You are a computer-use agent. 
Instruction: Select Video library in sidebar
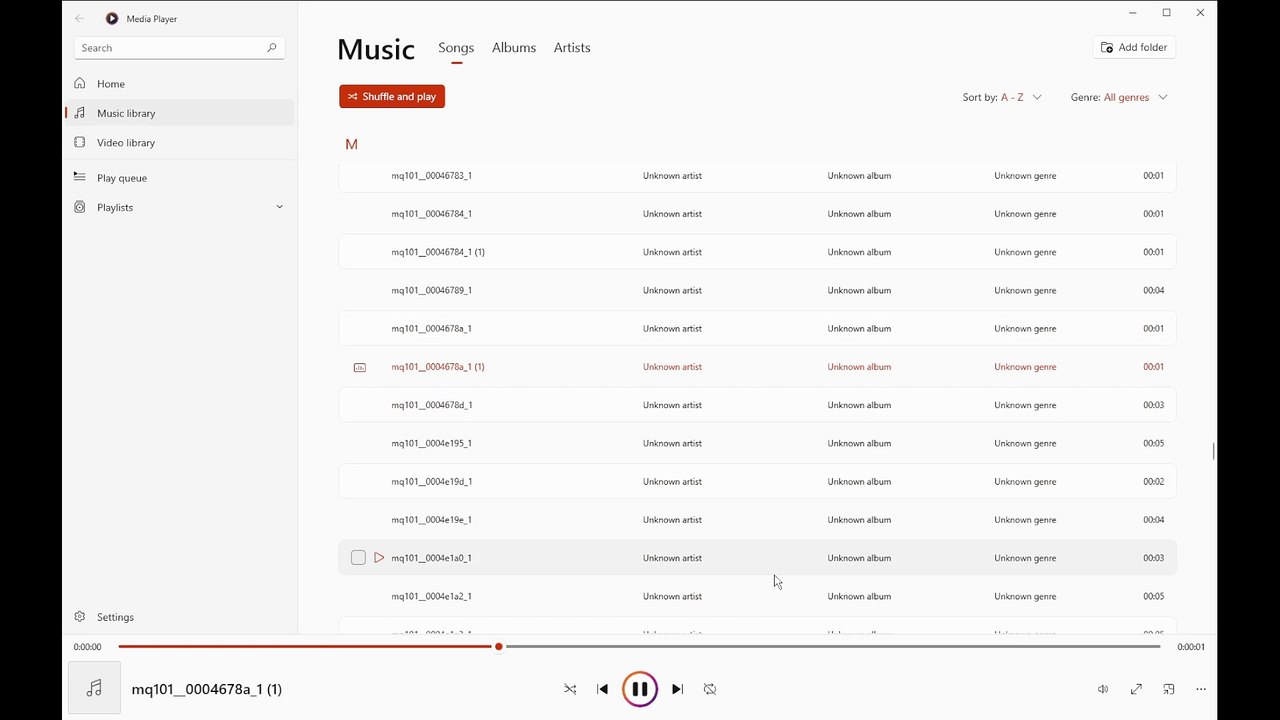179,142
